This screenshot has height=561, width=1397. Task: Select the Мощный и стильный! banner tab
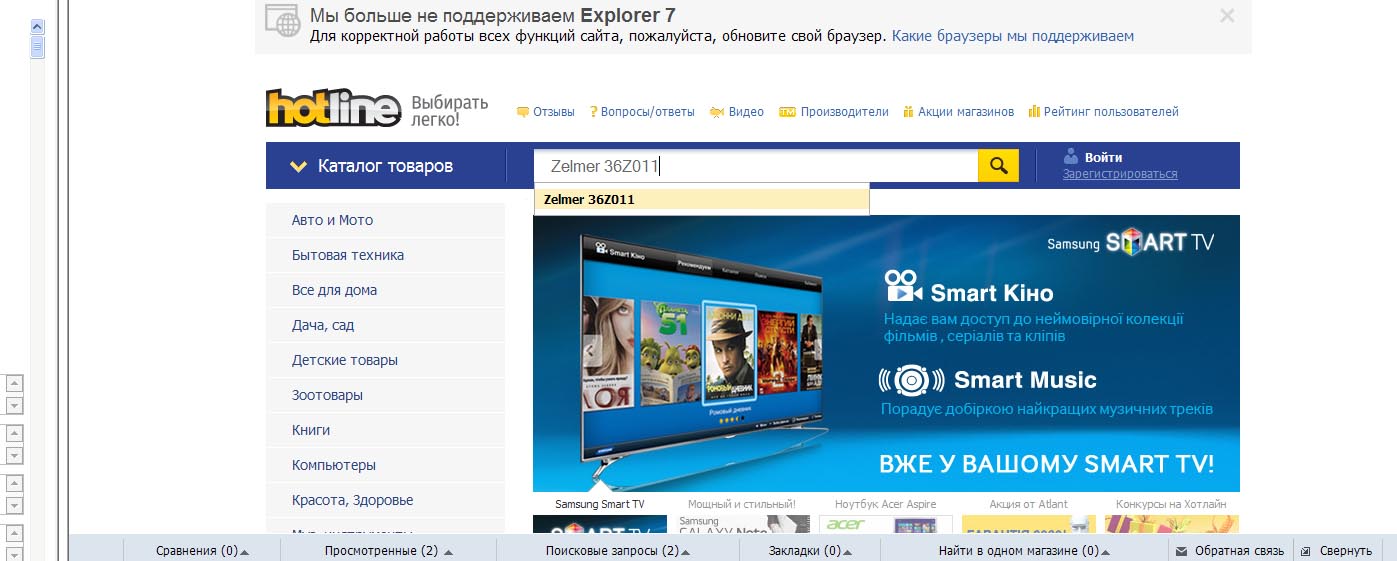coord(742,504)
